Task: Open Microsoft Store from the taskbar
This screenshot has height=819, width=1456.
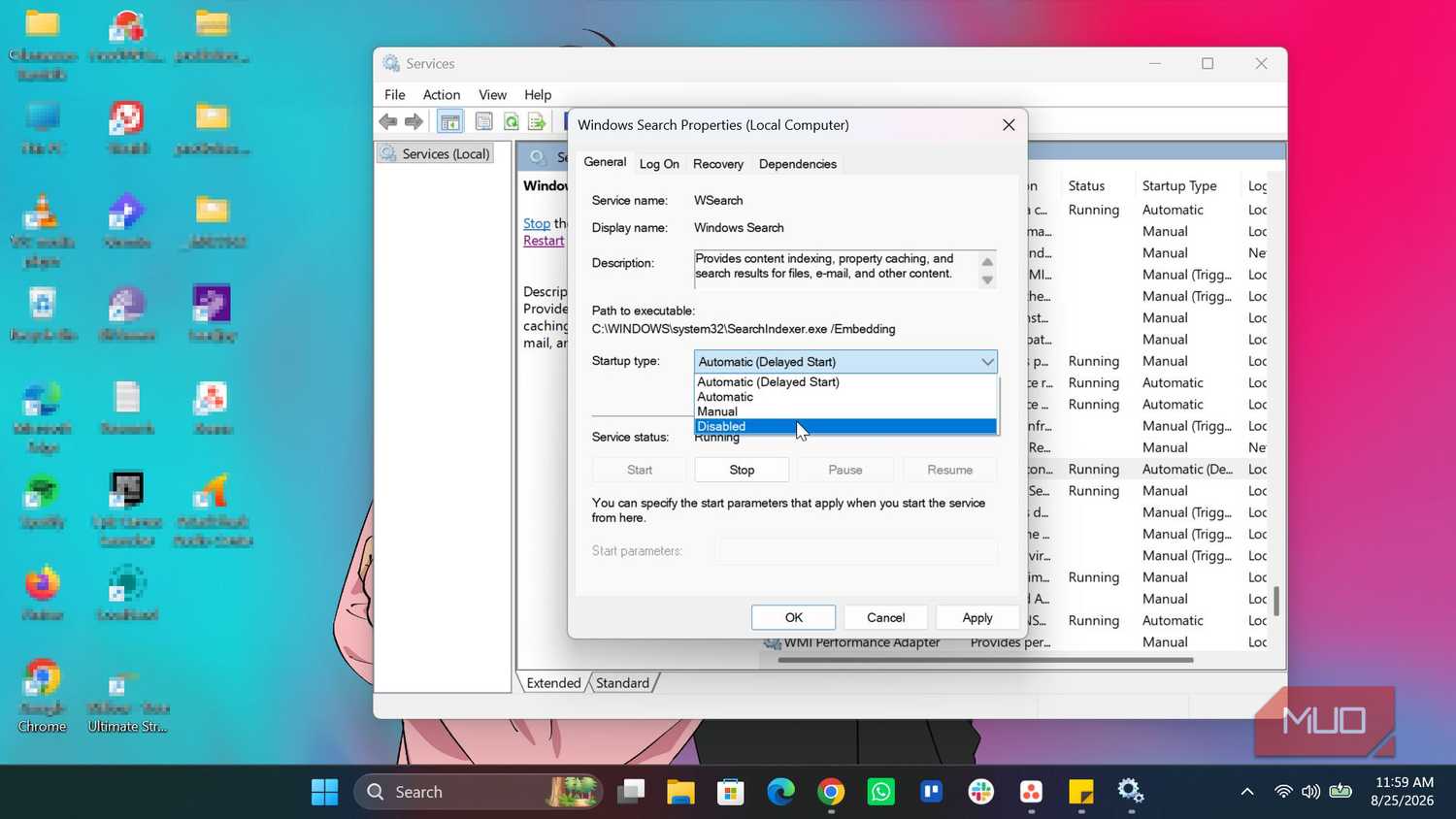Action: 730,792
